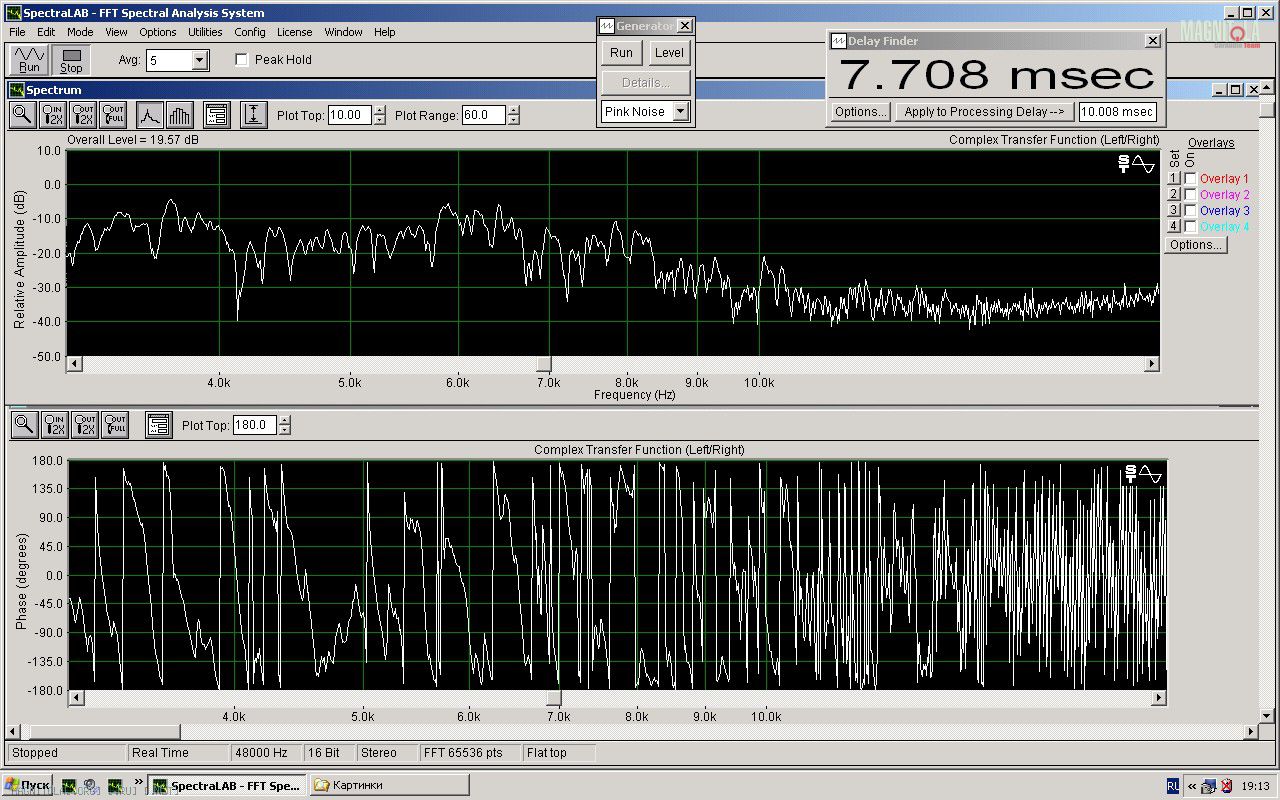Viewport: 1280px width, 800px height.
Task: Click Spectrum plot horizontal scrollbar thumb
Action: 543,365
